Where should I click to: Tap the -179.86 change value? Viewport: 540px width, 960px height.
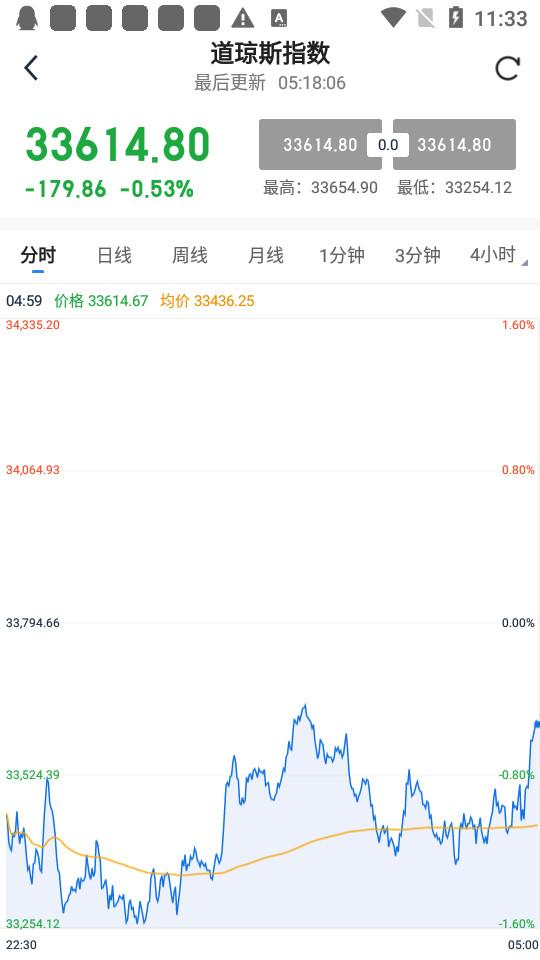66,189
